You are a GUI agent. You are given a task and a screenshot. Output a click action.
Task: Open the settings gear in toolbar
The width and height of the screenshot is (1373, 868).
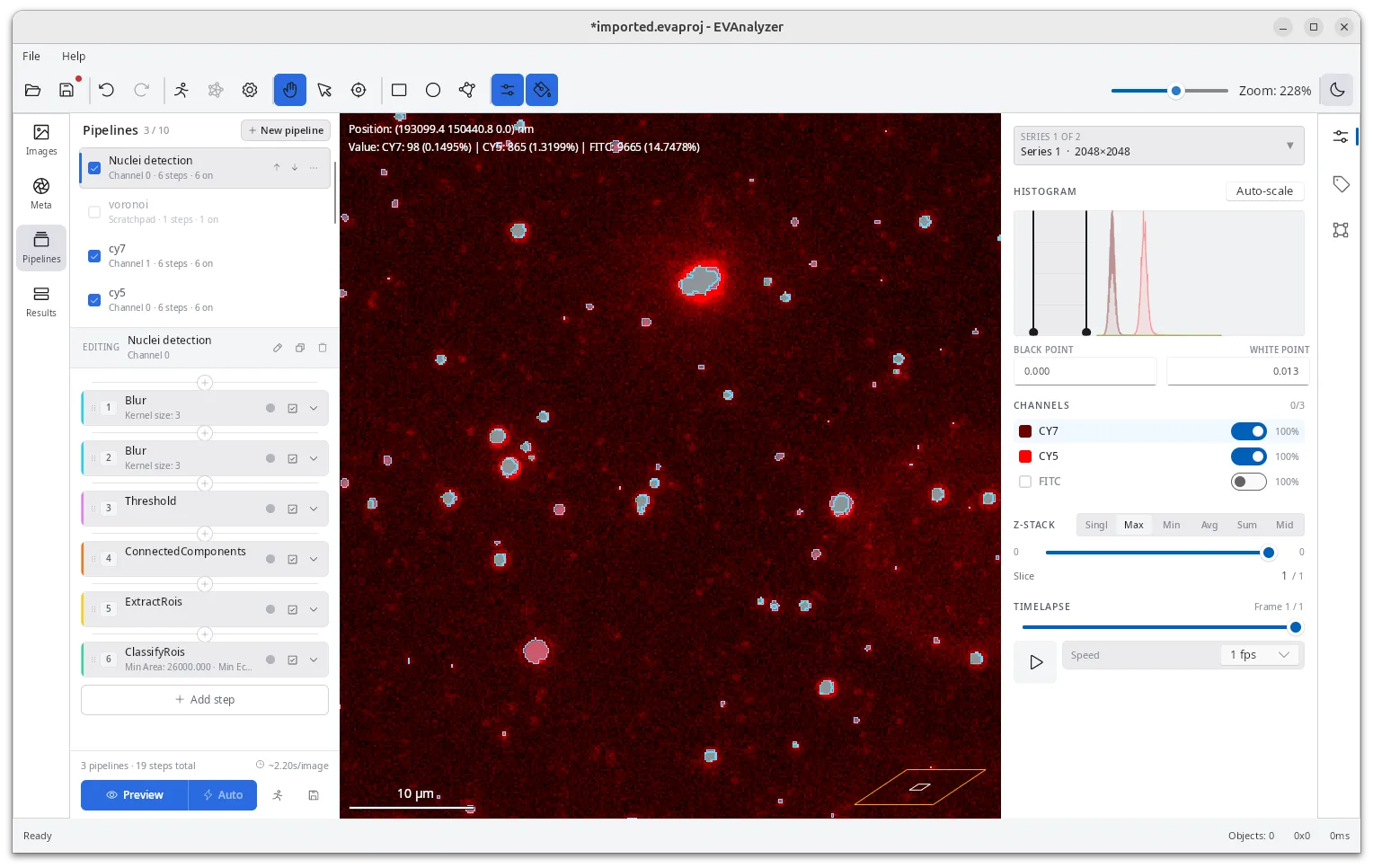pyautogui.click(x=250, y=90)
